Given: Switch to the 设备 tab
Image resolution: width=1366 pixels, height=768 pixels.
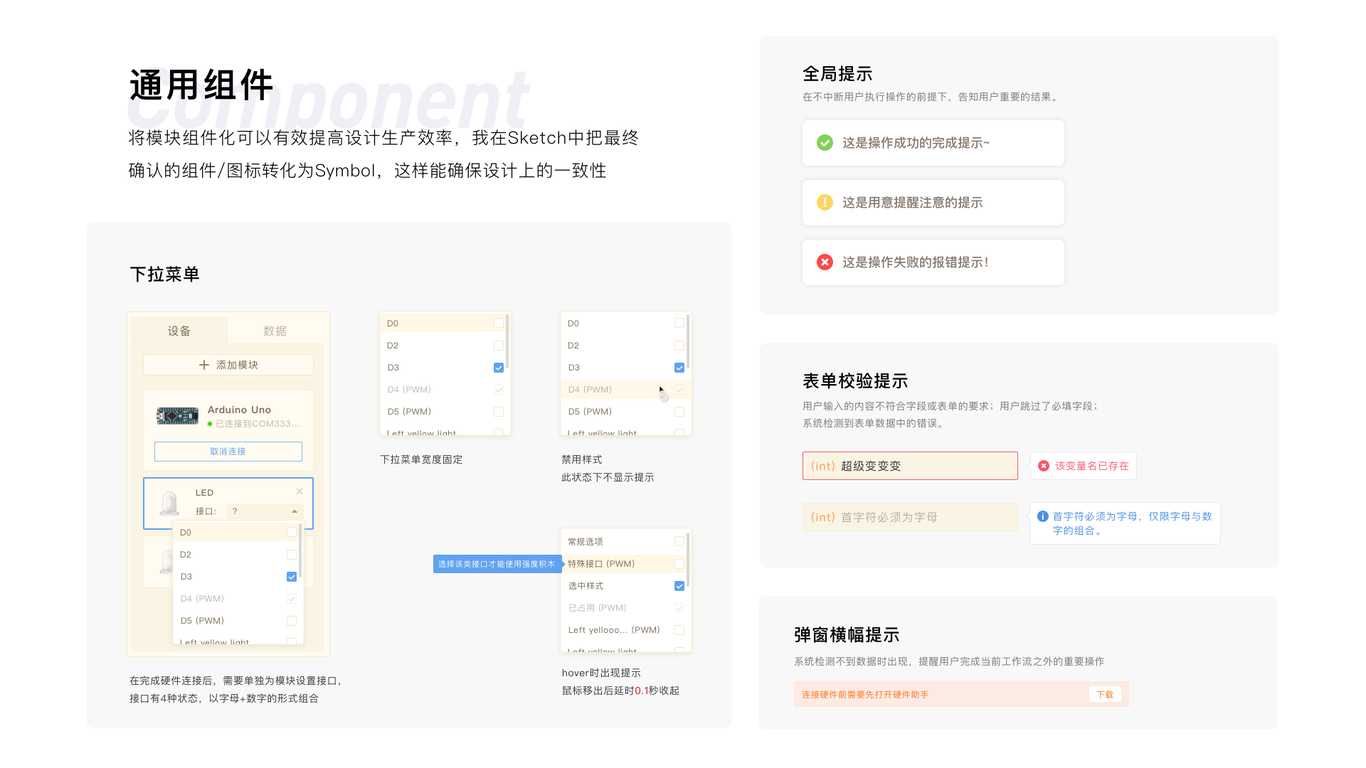Looking at the screenshot, I should 179,331.
